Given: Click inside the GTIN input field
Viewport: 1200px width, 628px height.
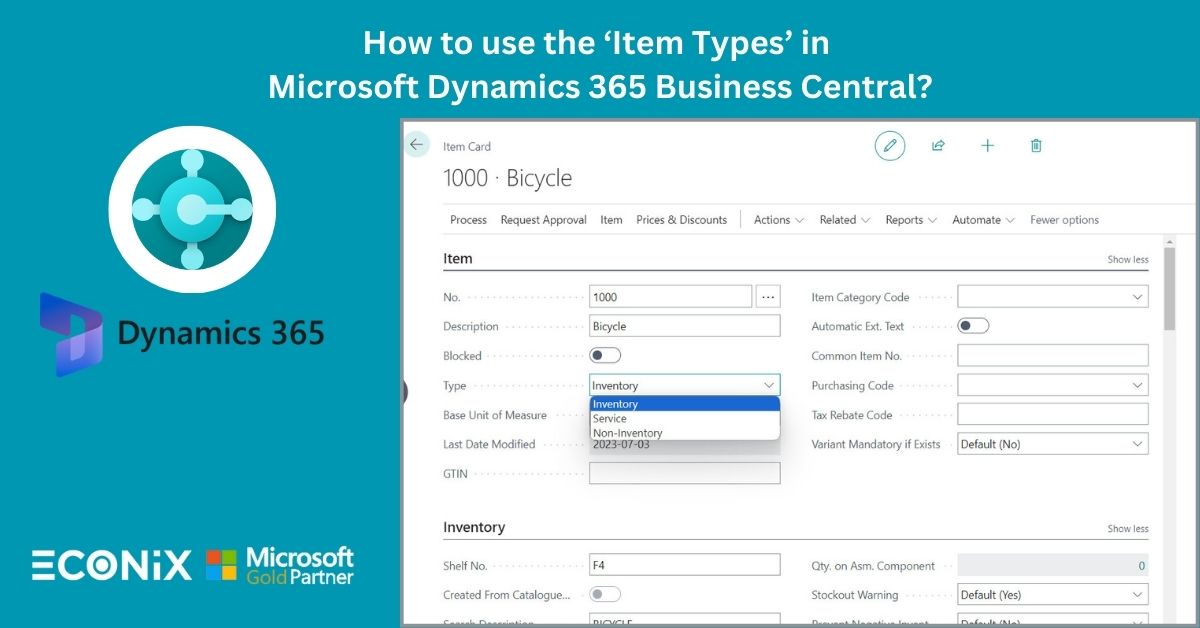Looking at the screenshot, I should (683, 472).
